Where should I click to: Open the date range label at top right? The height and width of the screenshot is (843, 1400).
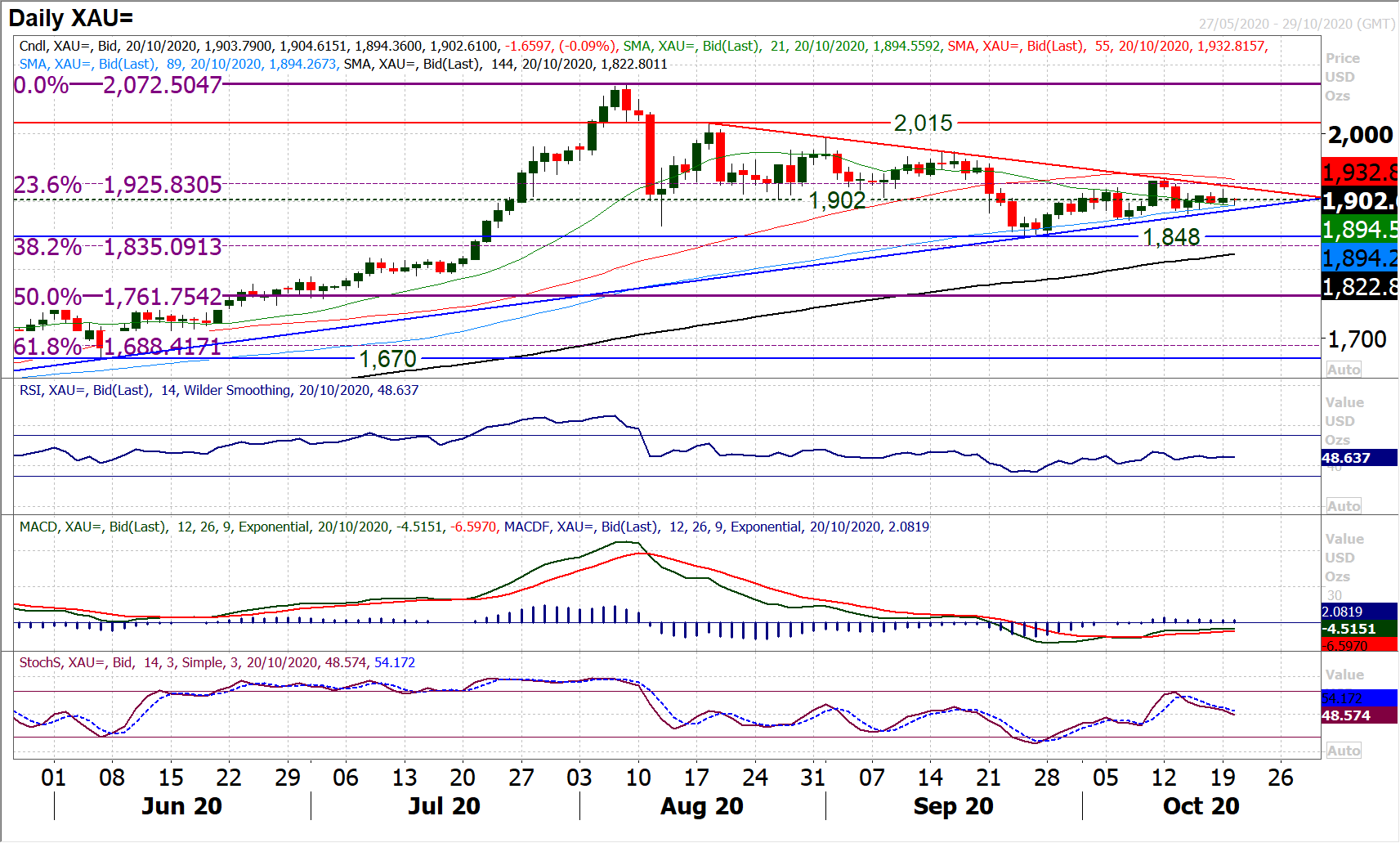tap(1296, 24)
